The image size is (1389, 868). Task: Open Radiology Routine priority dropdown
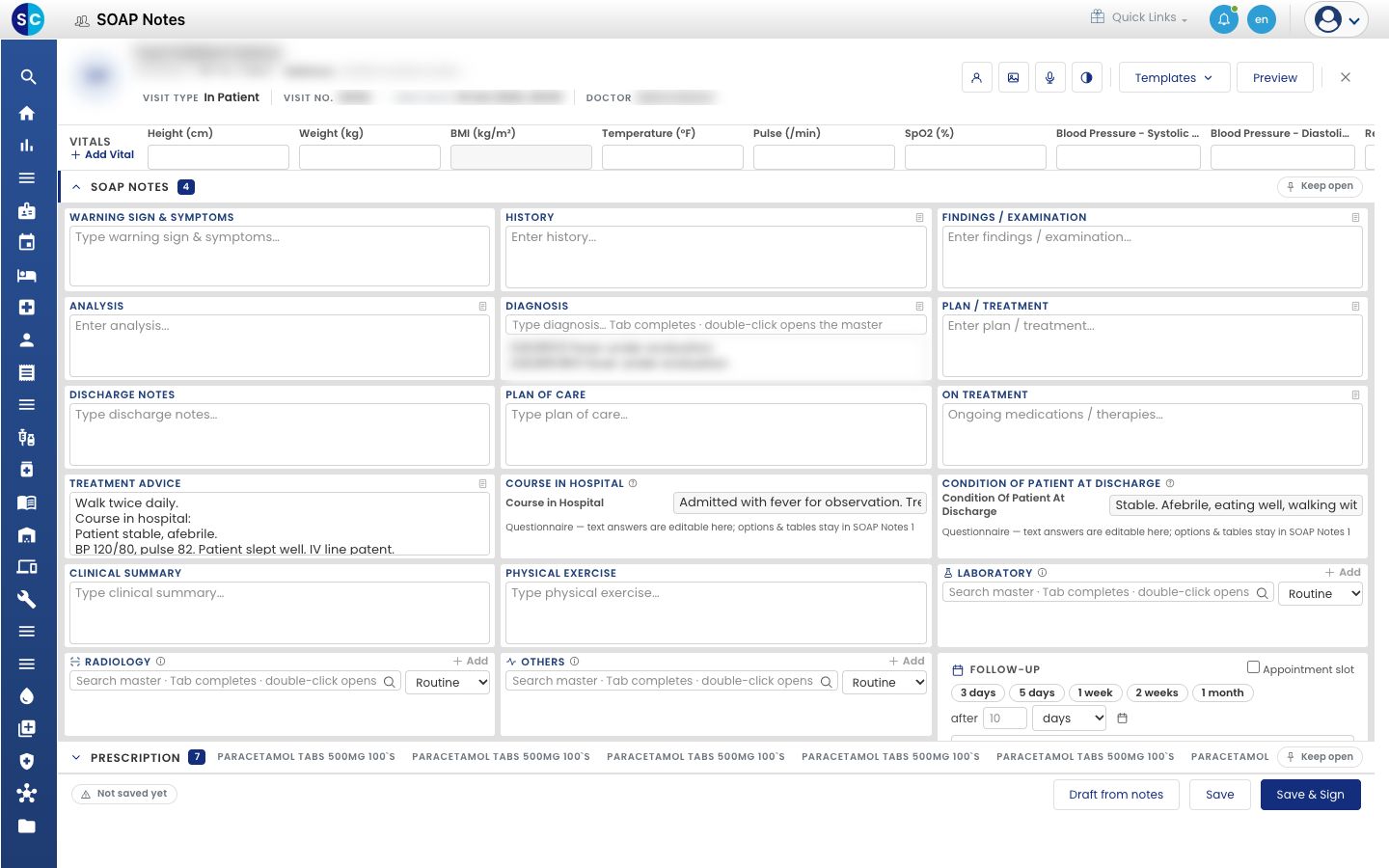(448, 683)
